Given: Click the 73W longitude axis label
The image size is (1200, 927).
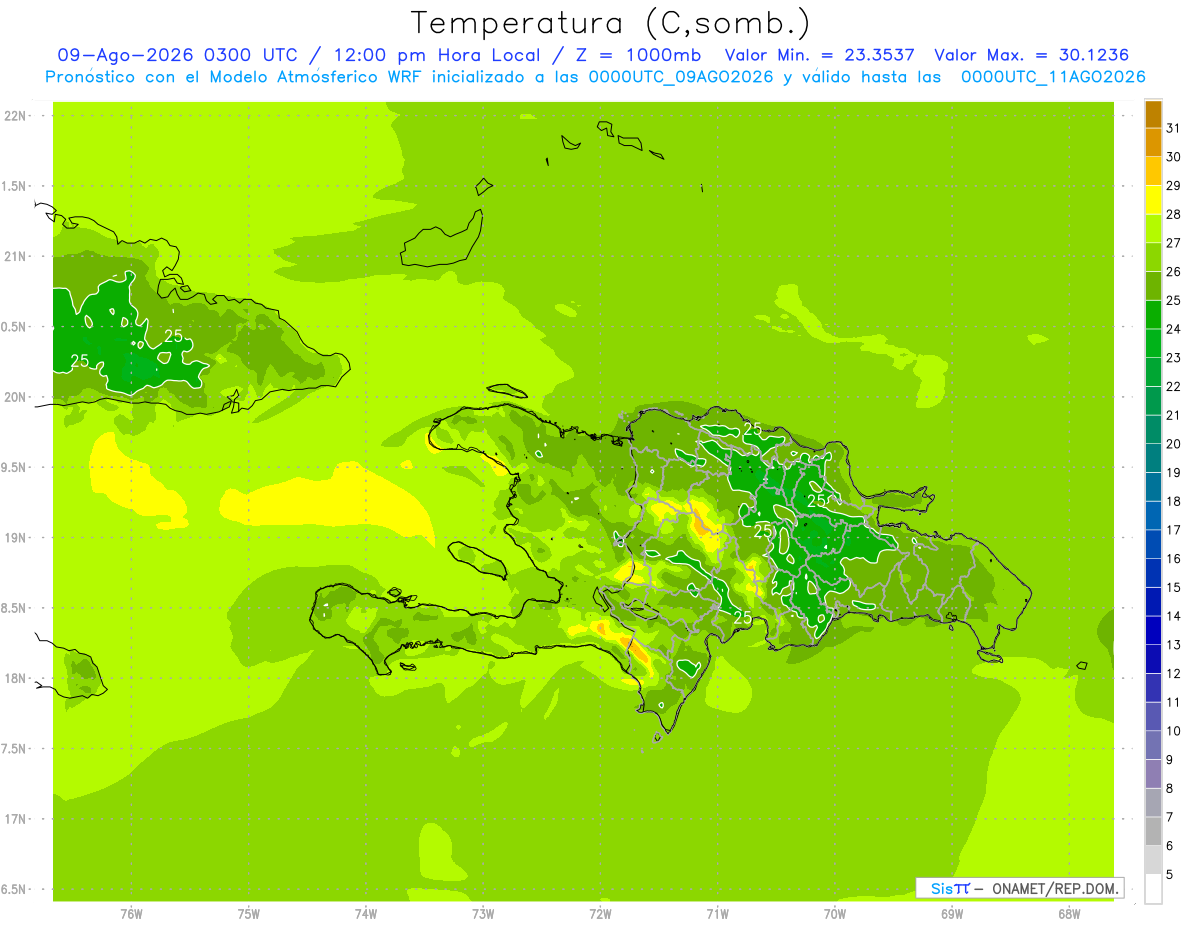Looking at the screenshot, I should pos(483,914).
